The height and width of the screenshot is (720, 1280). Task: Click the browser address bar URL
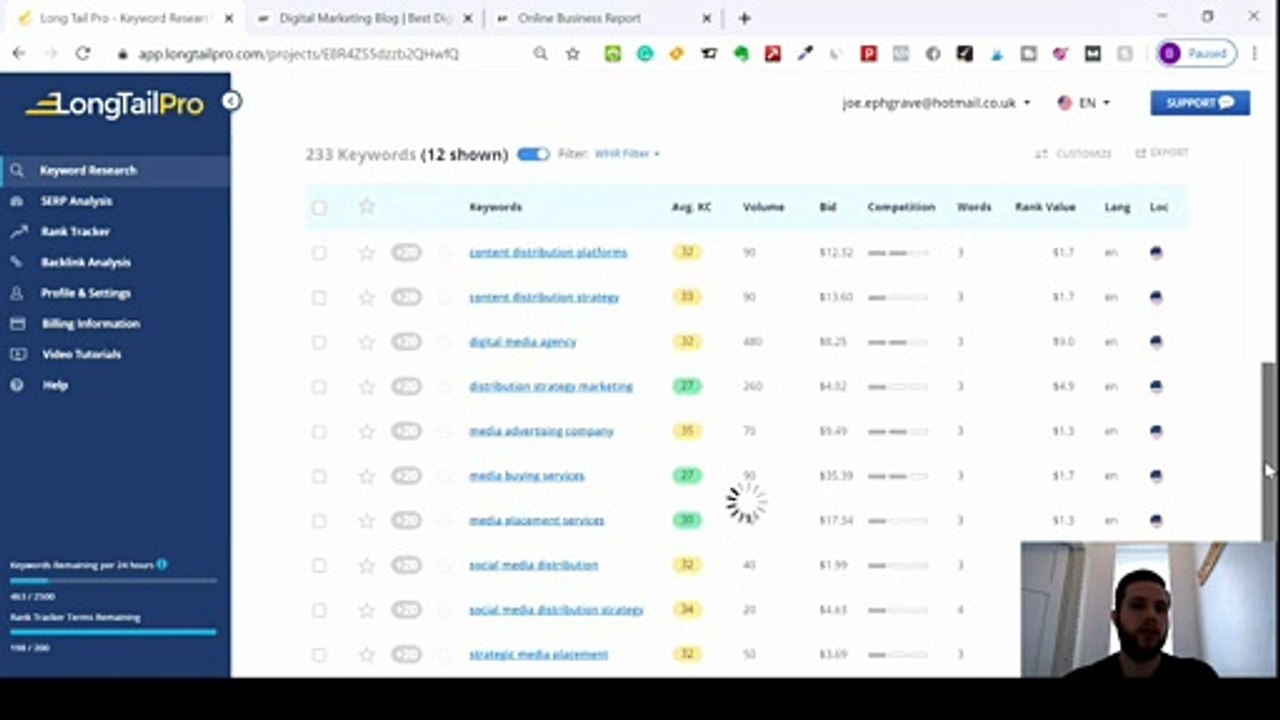298,54
